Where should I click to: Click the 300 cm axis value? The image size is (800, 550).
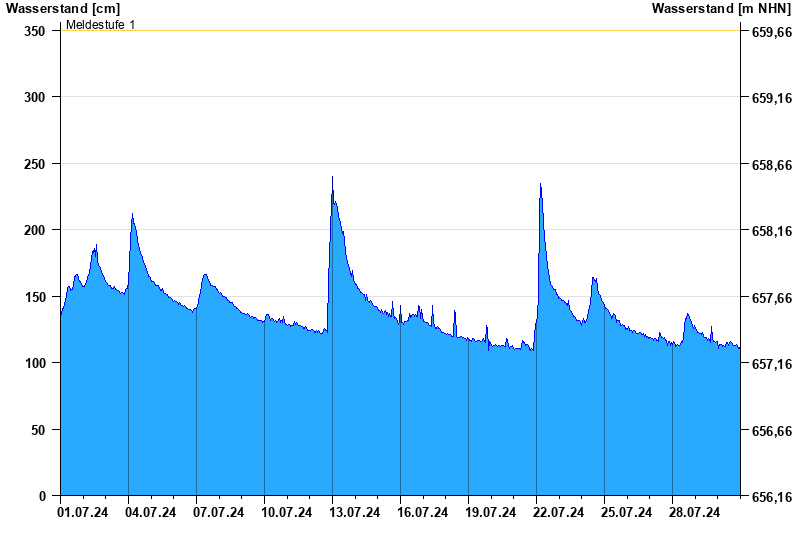[35, 97]
